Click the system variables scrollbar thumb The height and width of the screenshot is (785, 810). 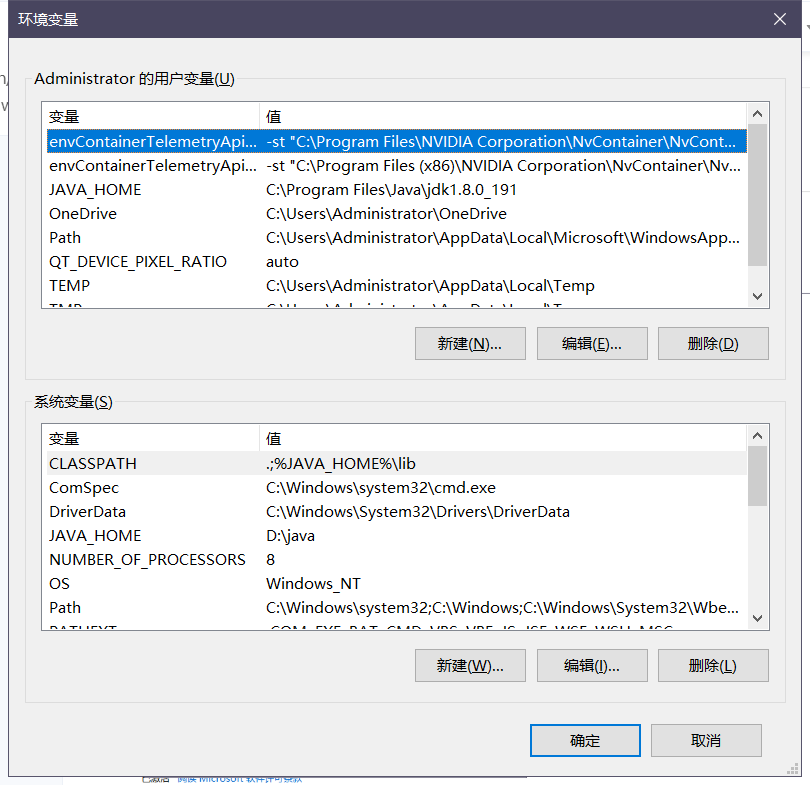(757, 476)
